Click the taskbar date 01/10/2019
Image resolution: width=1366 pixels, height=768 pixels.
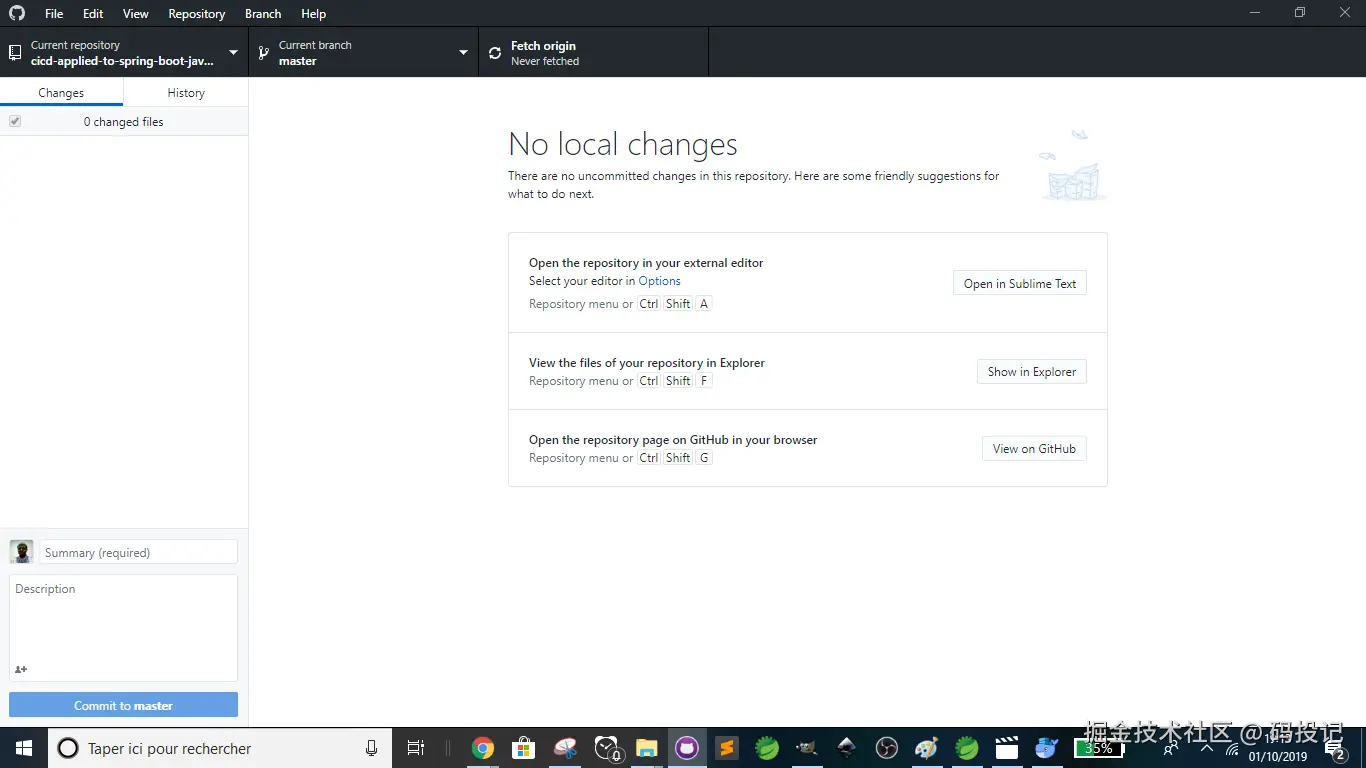(1277, 757)
